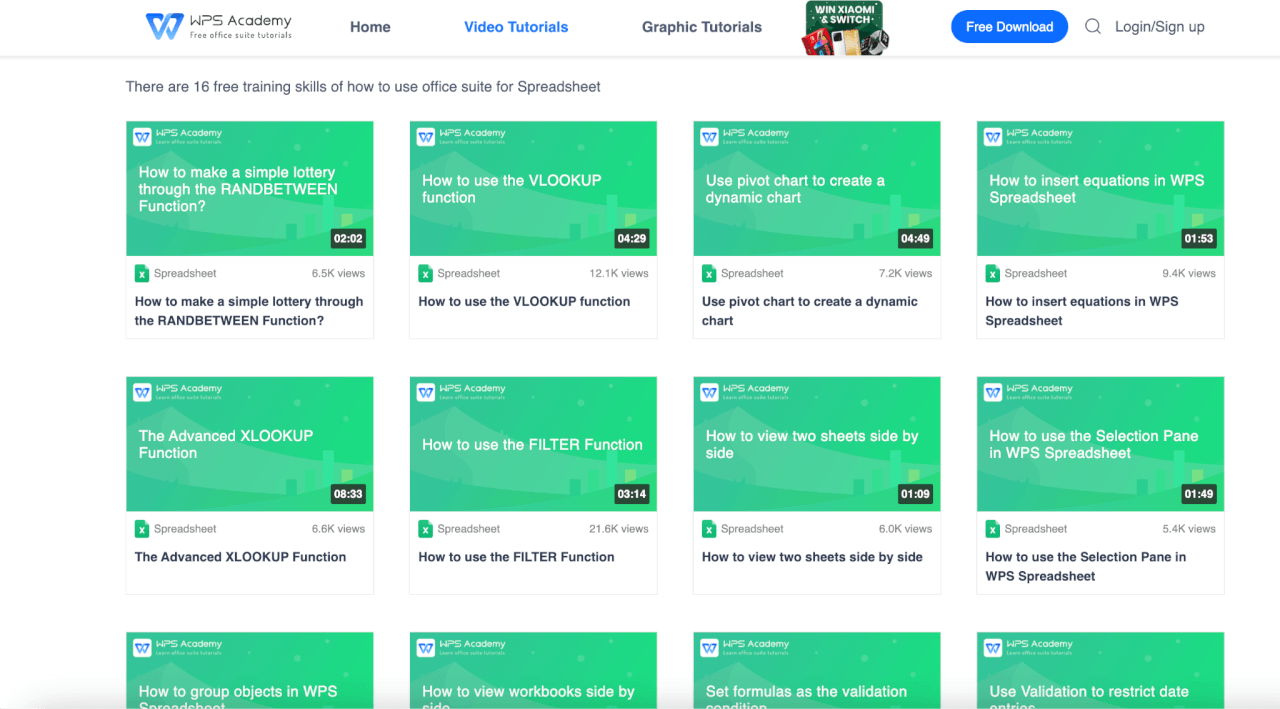
Task: Click the 03:14 duration badge
Action: (x=632, y=494)
